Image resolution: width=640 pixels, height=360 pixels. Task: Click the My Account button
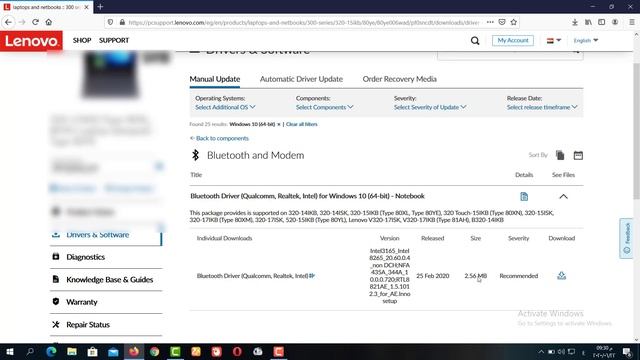point(513,40)
